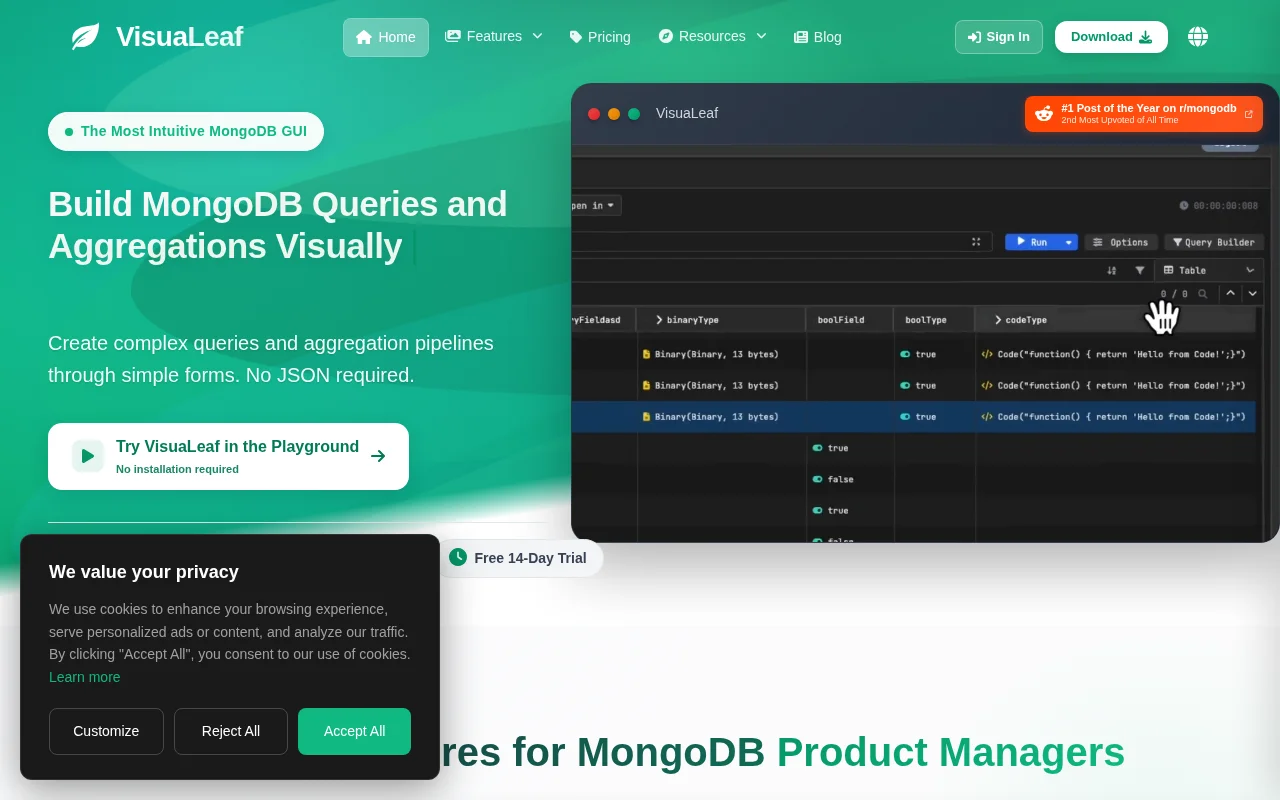
Task: Click the 0 / 0 search count
Action: click(1174, 294)
